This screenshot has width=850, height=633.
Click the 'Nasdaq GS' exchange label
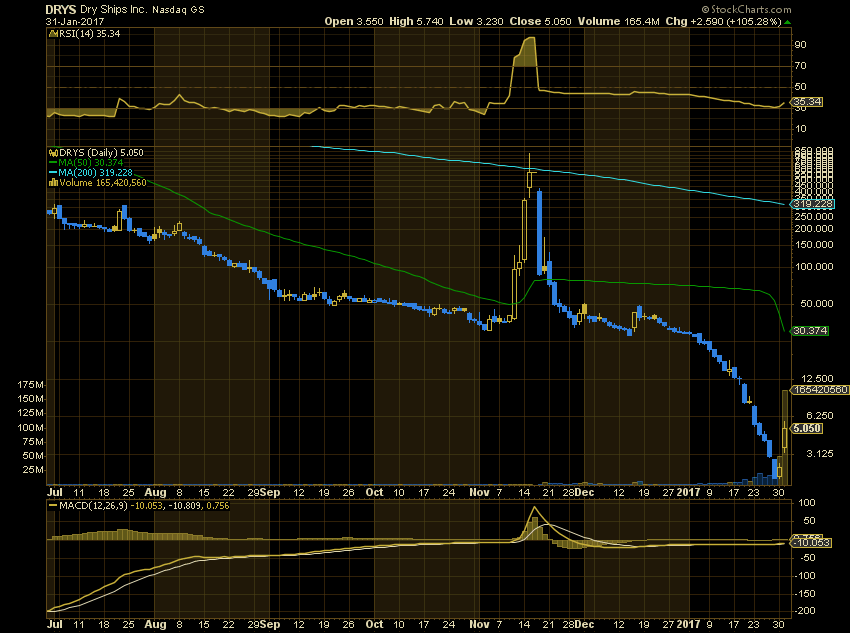178,10
